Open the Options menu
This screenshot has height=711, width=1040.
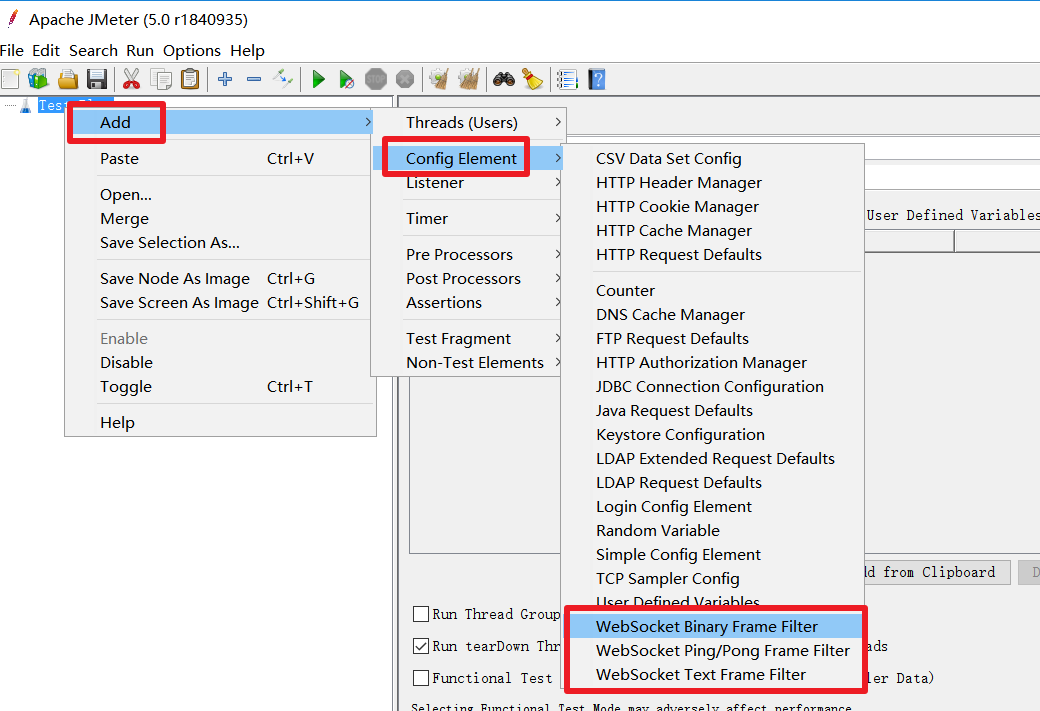pos(192,50)
